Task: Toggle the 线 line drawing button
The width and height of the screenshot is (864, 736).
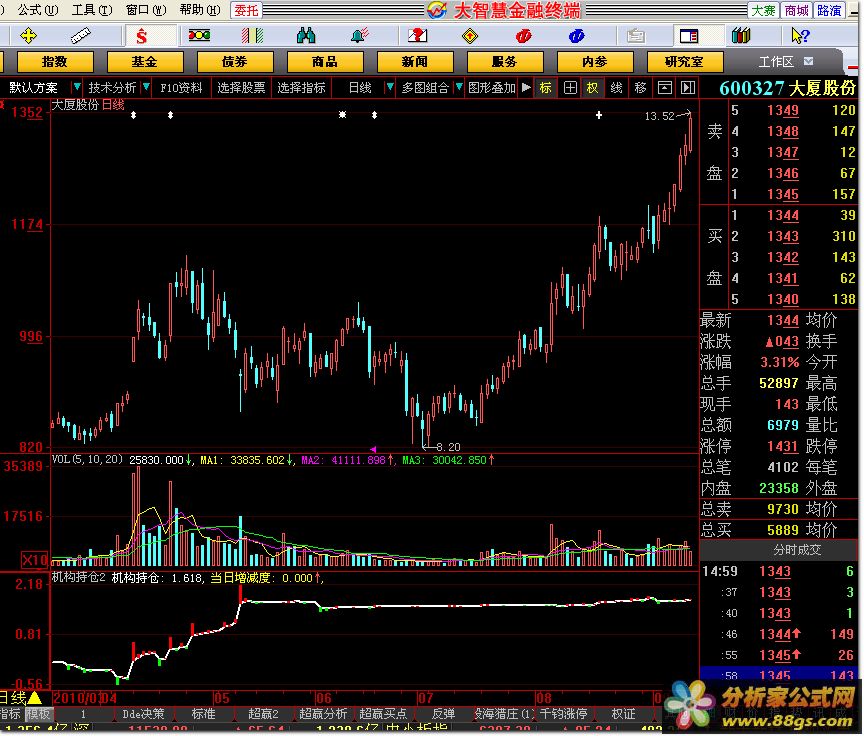Action: point(617,88)
